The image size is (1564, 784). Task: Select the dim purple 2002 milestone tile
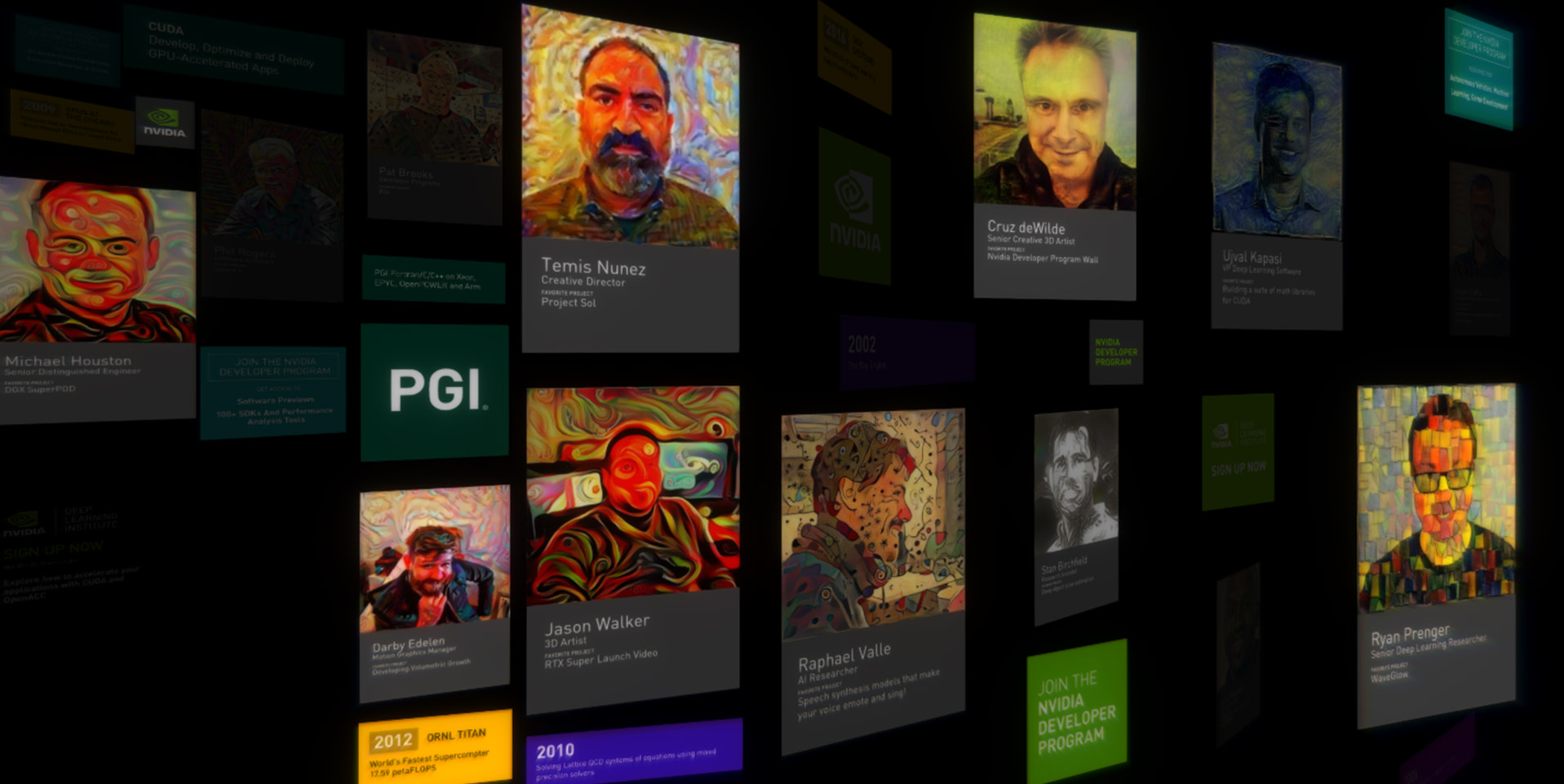(x=906, y=352)
